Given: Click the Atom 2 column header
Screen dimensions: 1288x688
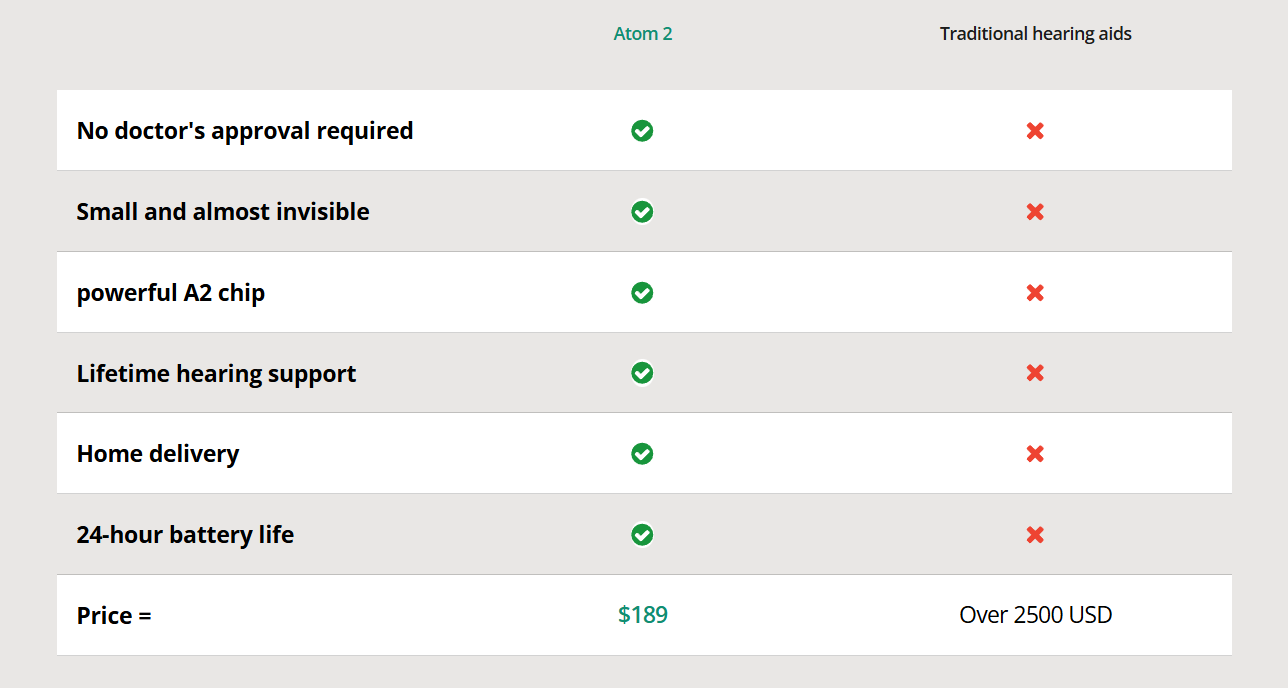Looking at the screenshot, I should click(x=643, y=34).
